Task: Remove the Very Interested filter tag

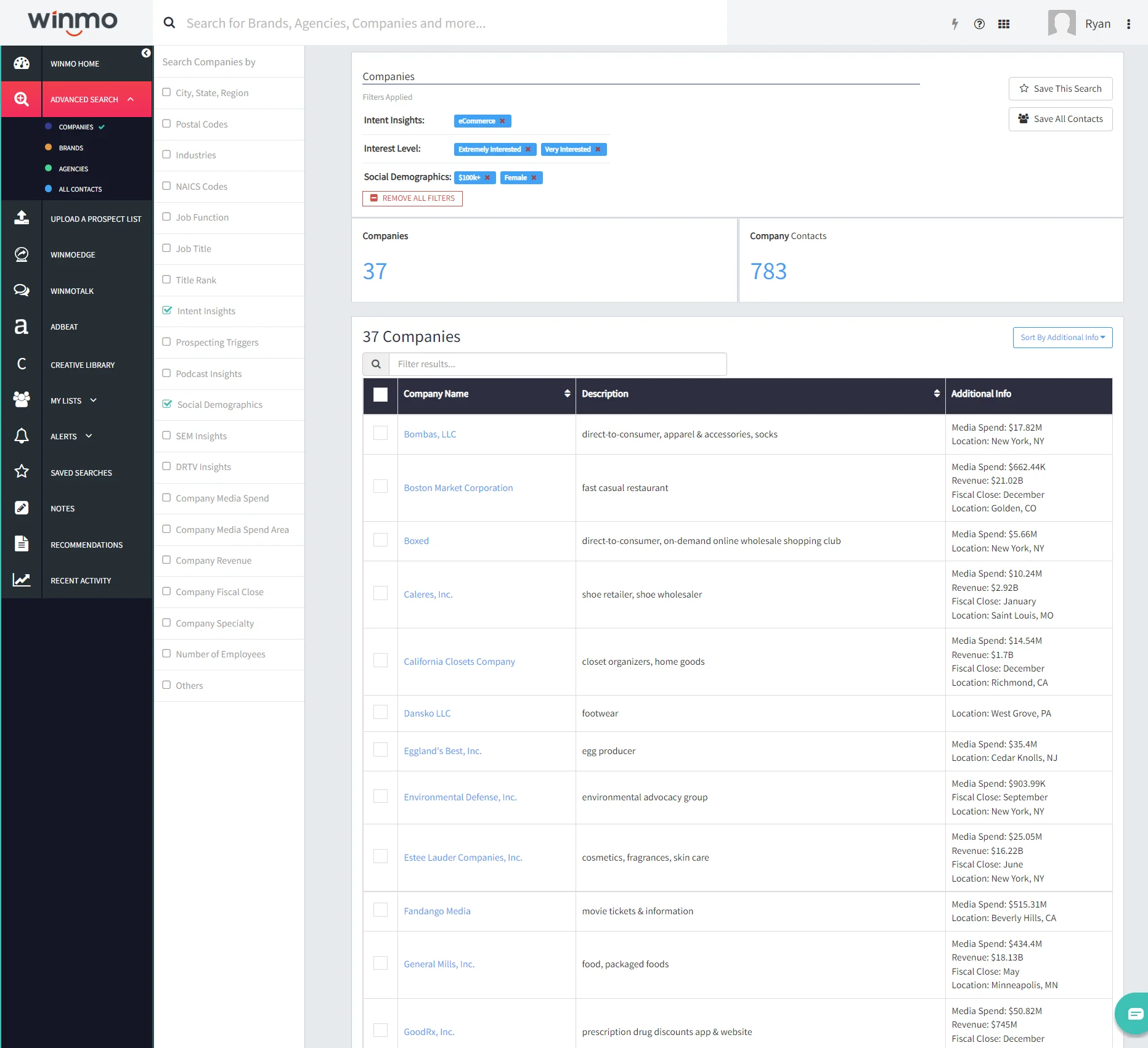Action: pyautogui.click(x=598, y=150)
